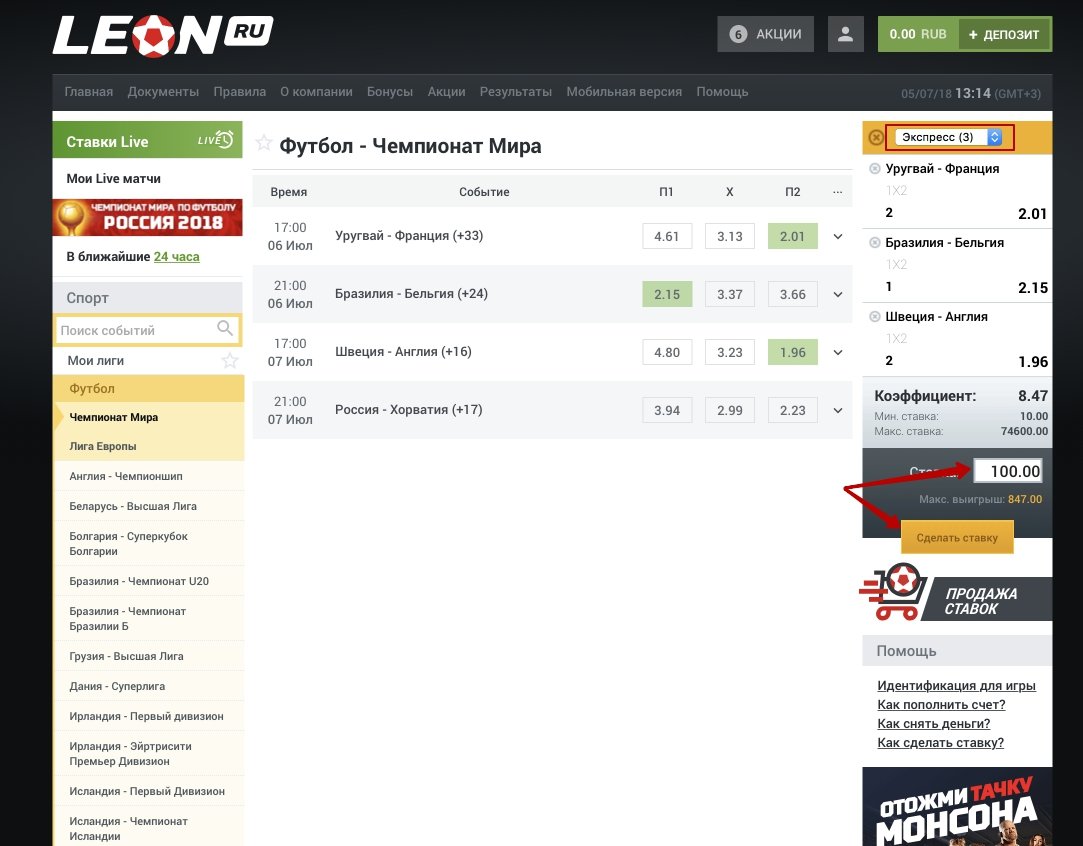Open Помощь in top navigation bar
The width and height of the screenshot is (1083, 846).
[x=722, y=92]
